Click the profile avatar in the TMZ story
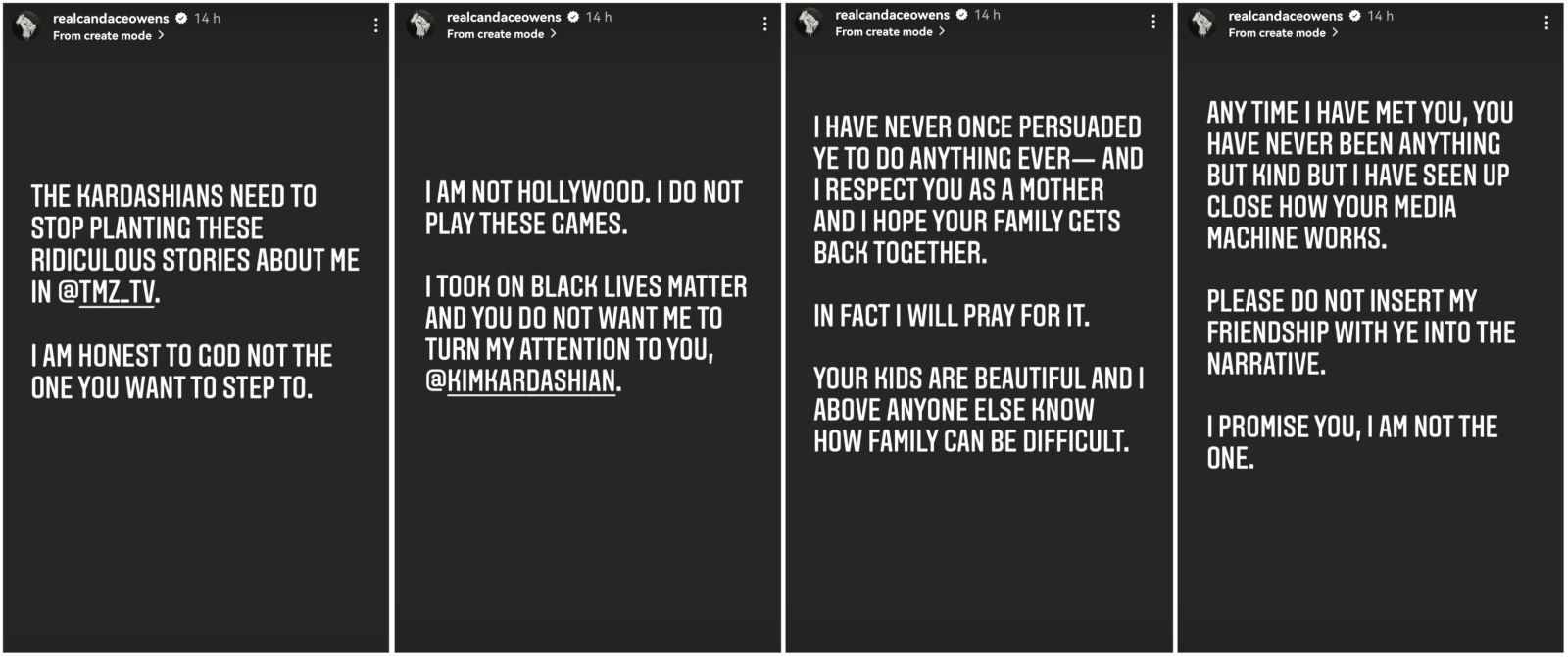 tap(26, 25)
